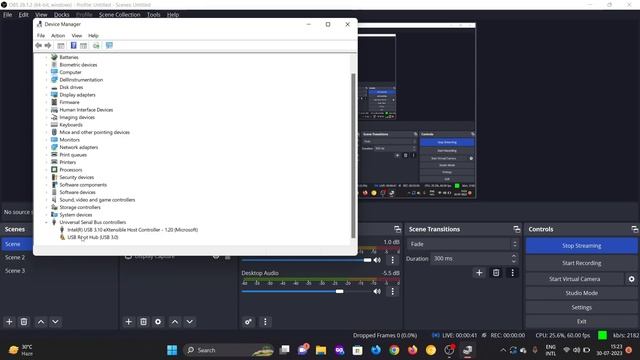Screen dimensions: 640x360
Task: Click the Duration 300 ms spinner arrows
Action: (x=514, y=258)
